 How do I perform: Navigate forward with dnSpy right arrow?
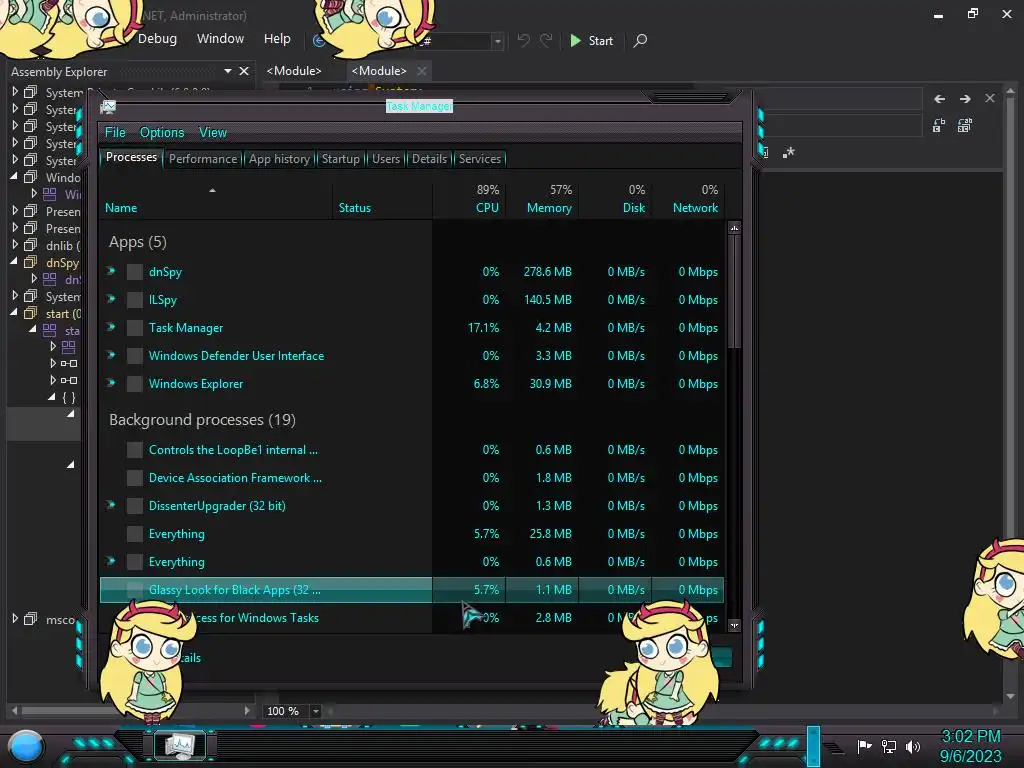click(965, 99)
